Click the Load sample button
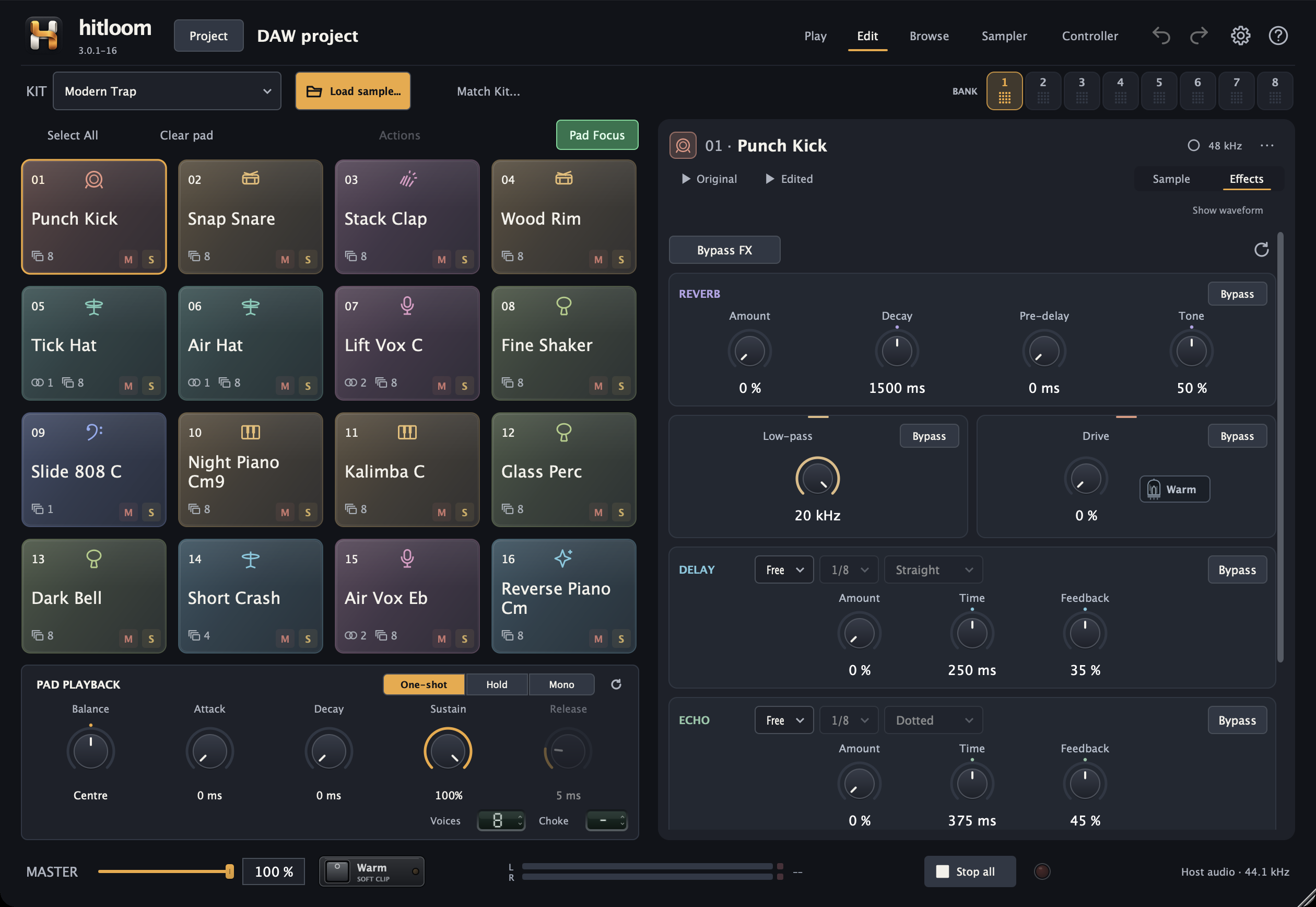 (x=352, y=91)
